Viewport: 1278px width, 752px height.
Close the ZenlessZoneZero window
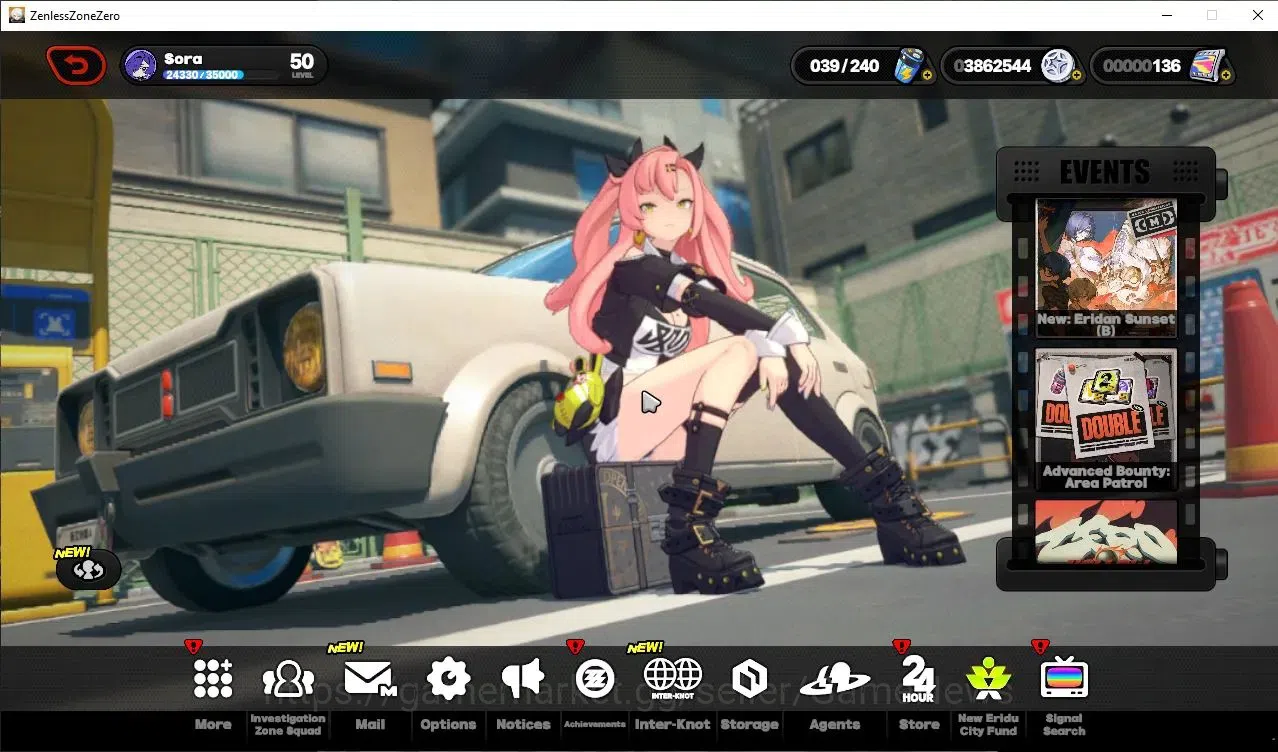(1257, 15)
